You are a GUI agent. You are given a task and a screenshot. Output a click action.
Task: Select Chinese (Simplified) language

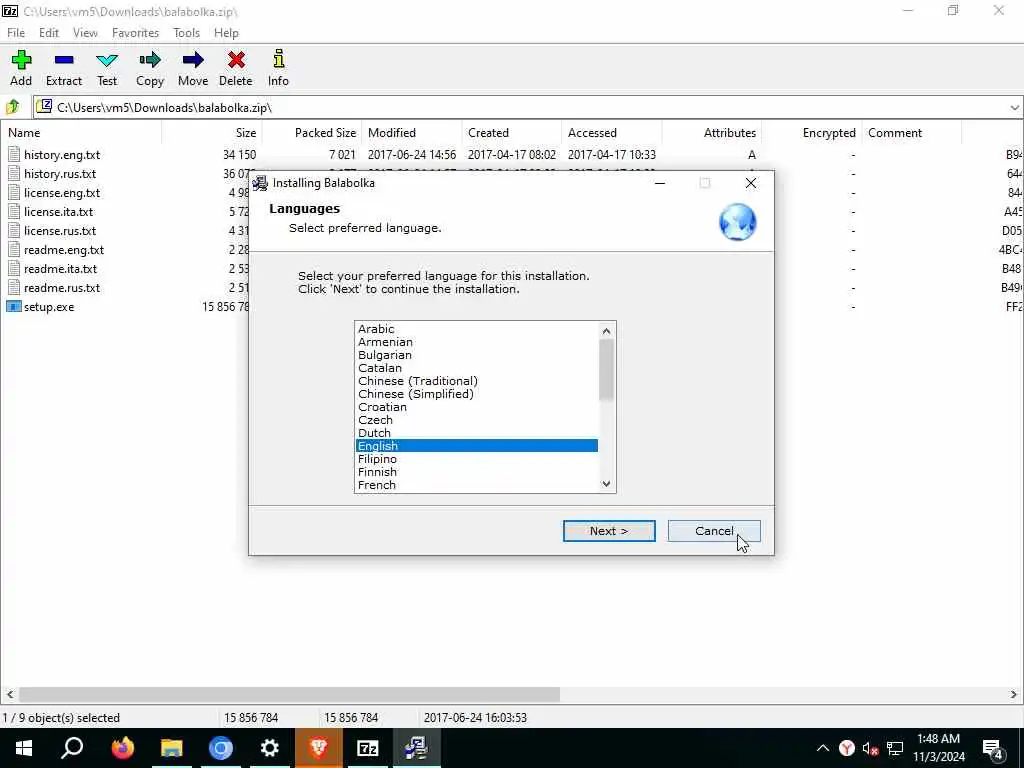(x=477, y=394)
